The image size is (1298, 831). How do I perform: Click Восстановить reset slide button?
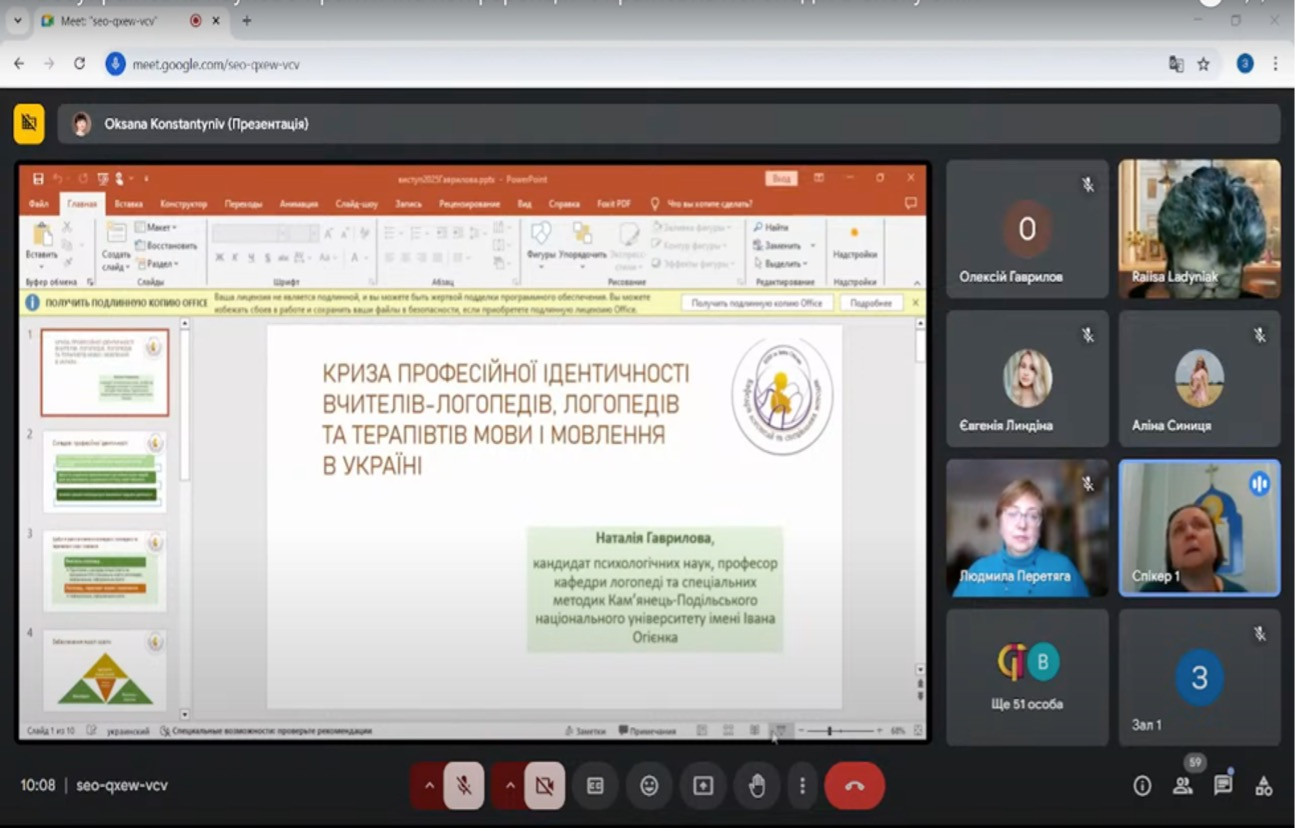[x=166, y=246]
